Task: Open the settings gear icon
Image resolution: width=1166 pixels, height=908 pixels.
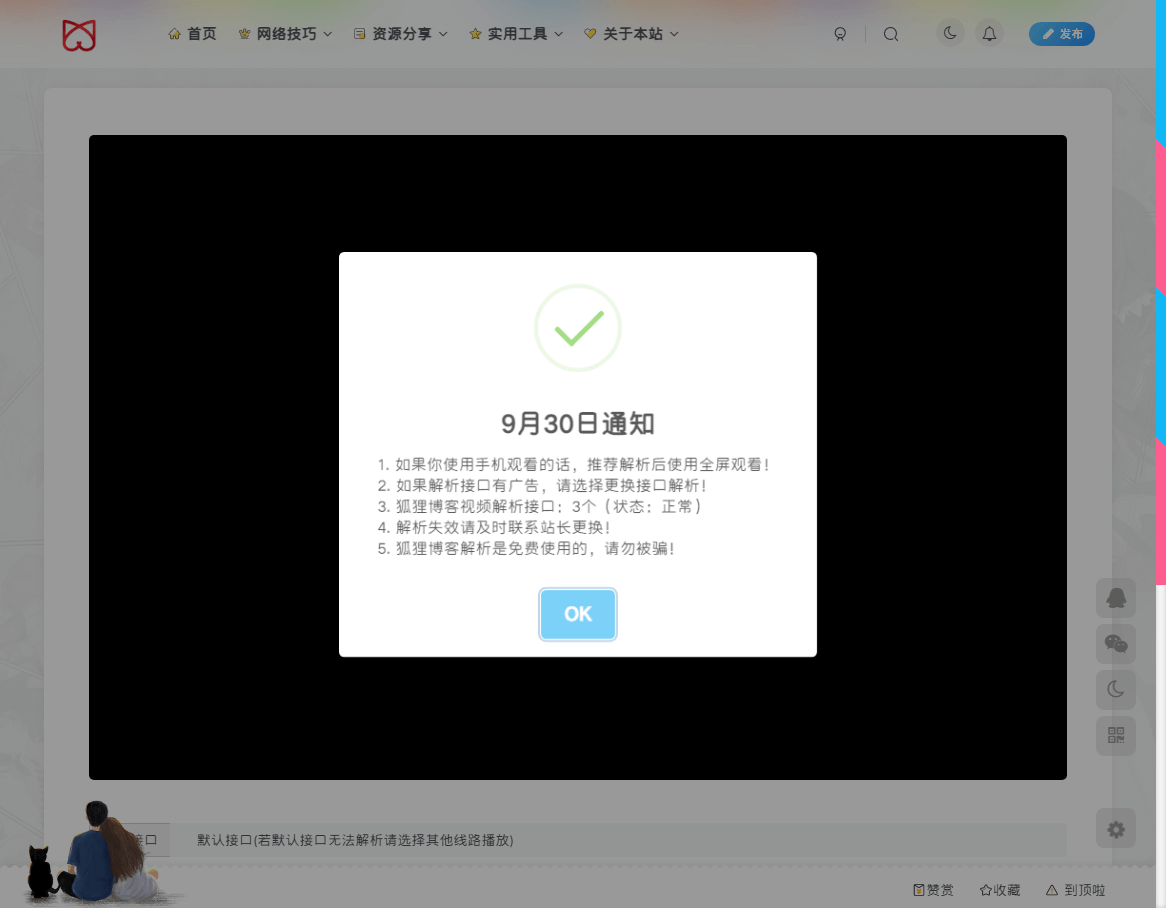Action: (x=1116, y=829)
